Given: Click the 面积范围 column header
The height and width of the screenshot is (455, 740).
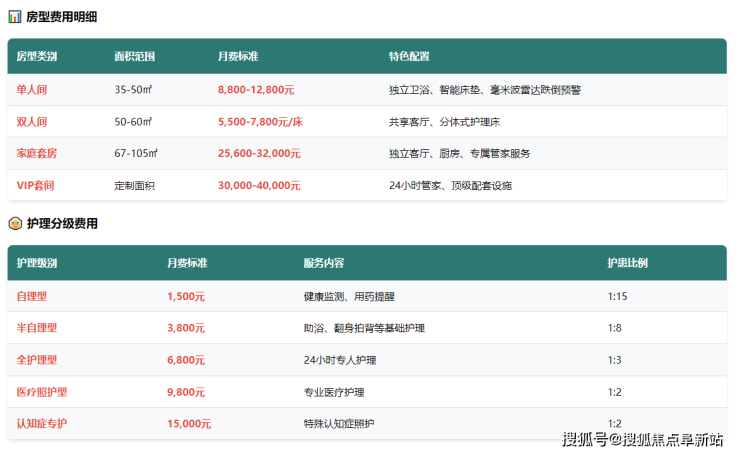Looking at the screenshot, I should click(x=134, y=56).
